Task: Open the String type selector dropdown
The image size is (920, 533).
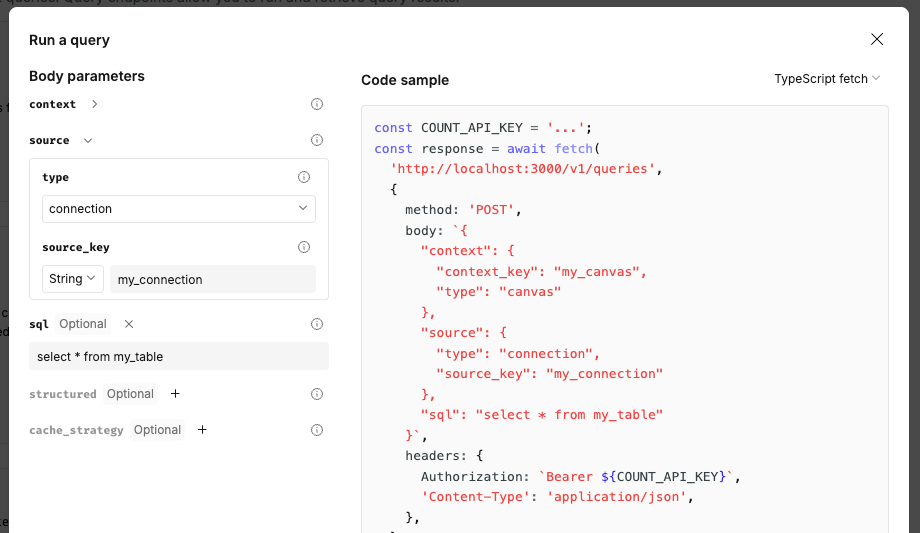Action: pos(73,279)
